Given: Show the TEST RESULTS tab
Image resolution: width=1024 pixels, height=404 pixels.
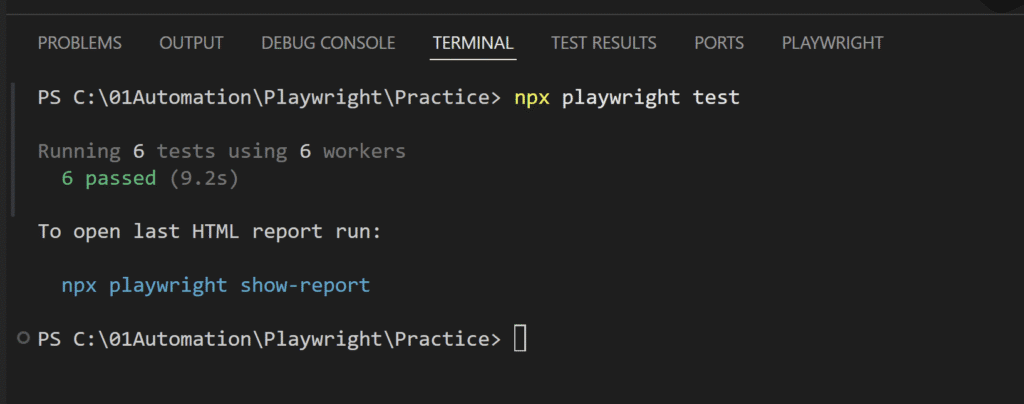Looking at the screenshot, I should click(x=603, y=43).
